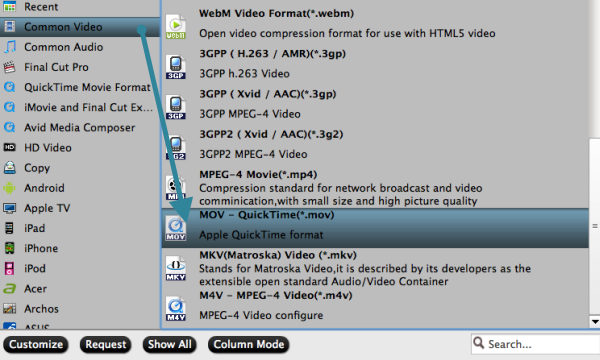Image resolution: width=600 pixels, height=360 pixels.
Task: Click the iPod device icon
Action: click(10, 269)
